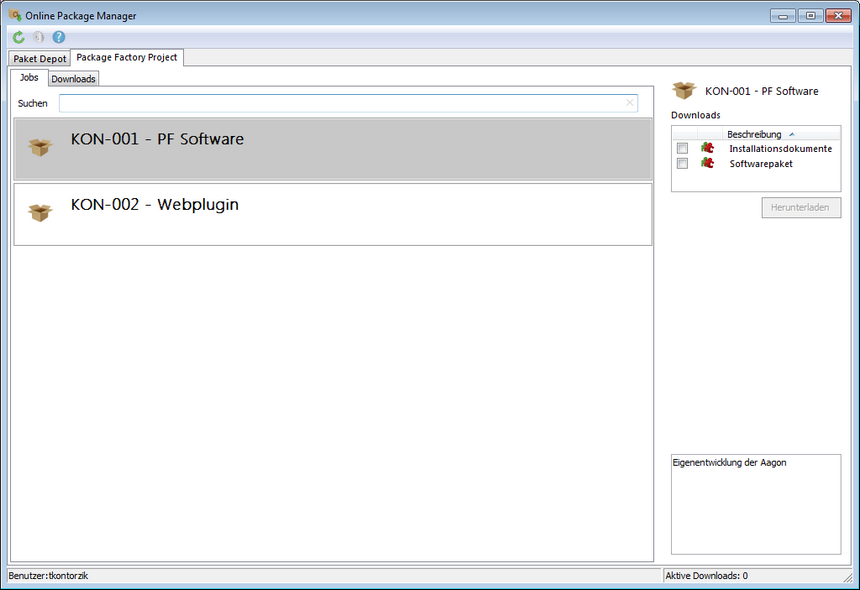This screenshot has height=590, width=860.
Task: Open help via blue question mark icon
Action: click(x=59, y=37)
